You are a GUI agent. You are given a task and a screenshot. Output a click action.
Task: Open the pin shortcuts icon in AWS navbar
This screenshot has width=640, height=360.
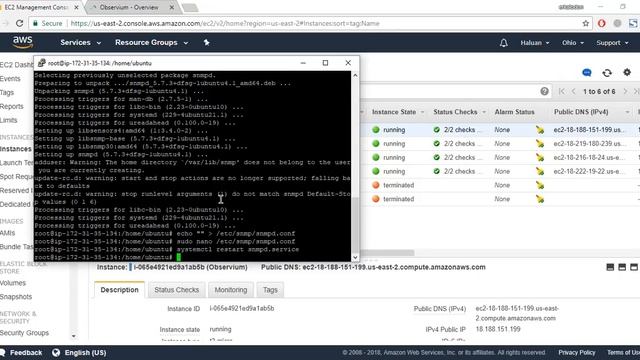pyautogui.click(x=207, y=42)
